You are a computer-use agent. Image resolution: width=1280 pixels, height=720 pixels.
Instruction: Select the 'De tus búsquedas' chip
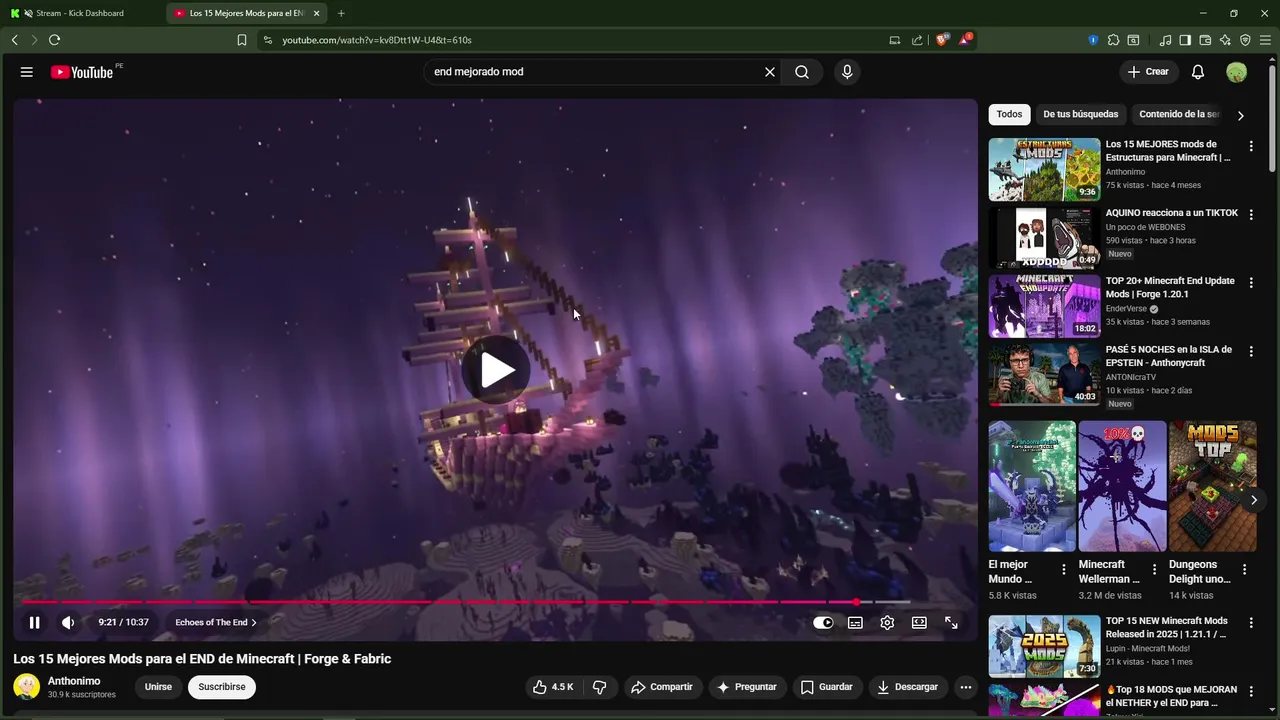coord(1081,114)
